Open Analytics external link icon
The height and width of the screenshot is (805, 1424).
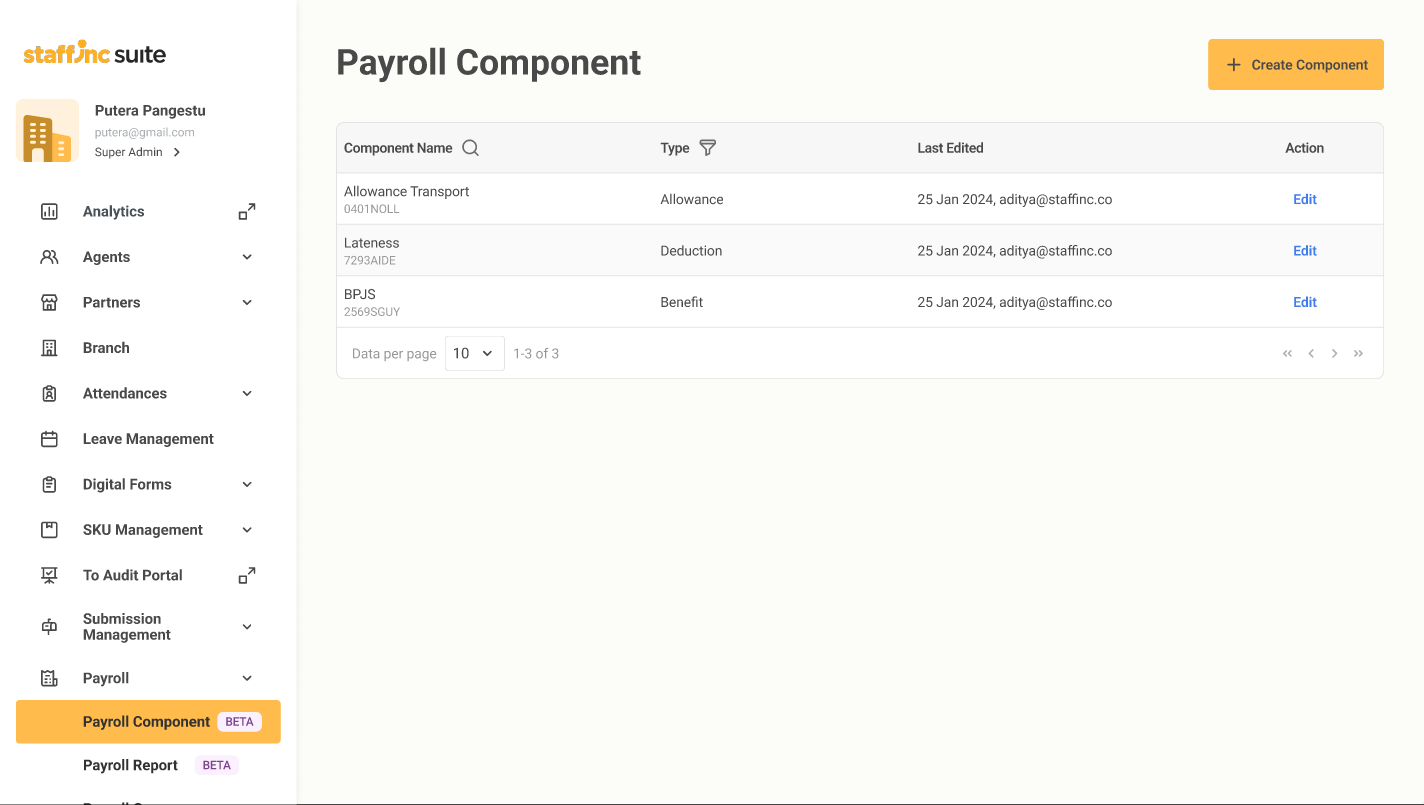coord(247,211)
